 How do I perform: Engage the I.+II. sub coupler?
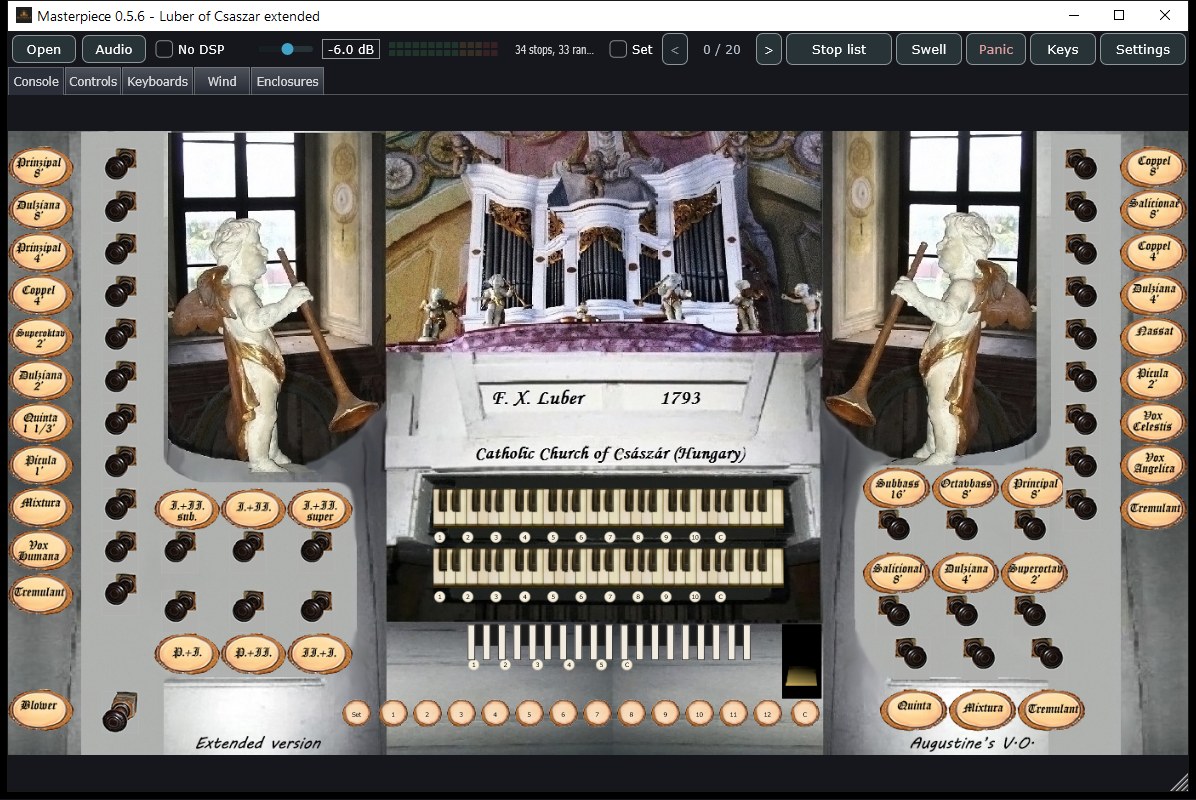(187, 510)
